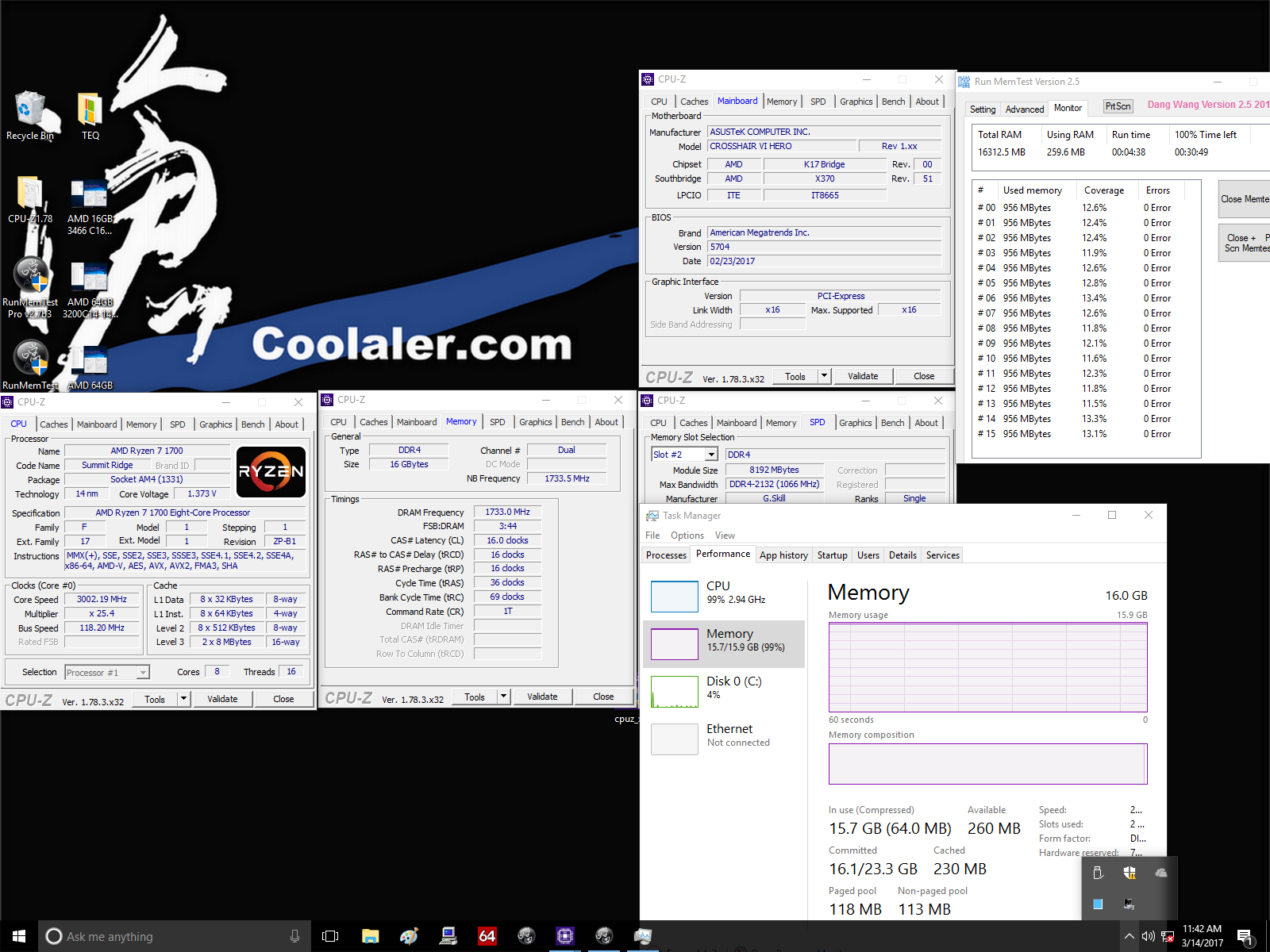Click the Close + PrtScn Memtest button
This screenshot has height=952, width=1270.
click(x=1245, y=243)
